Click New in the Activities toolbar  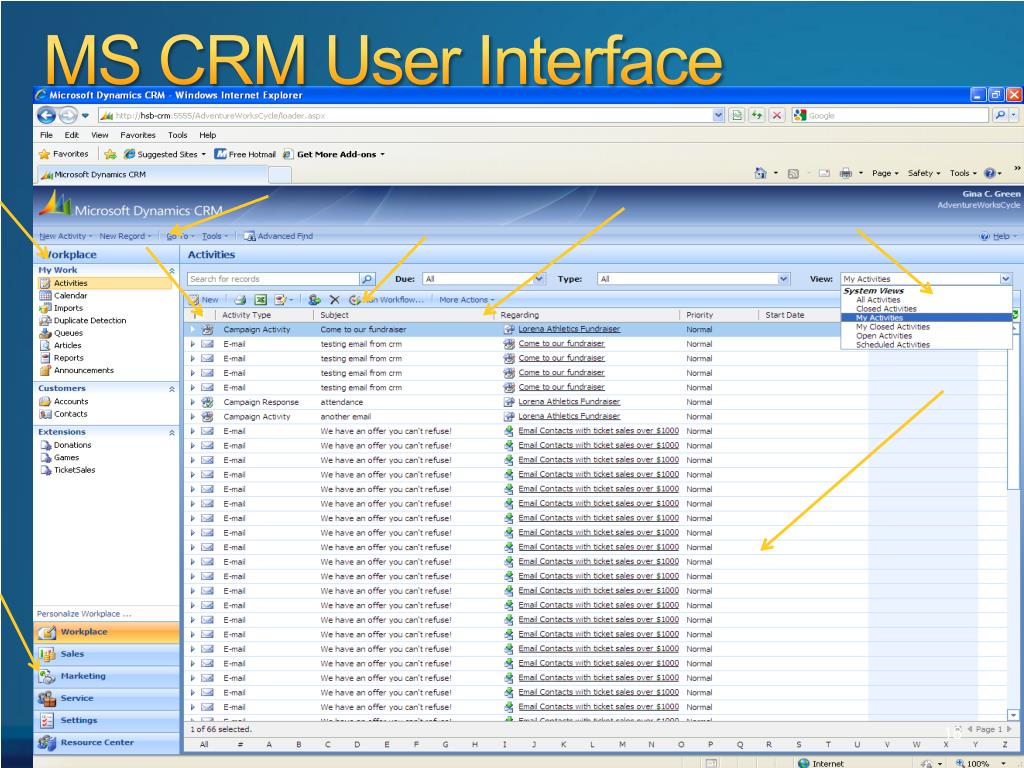tap(204, 300)
